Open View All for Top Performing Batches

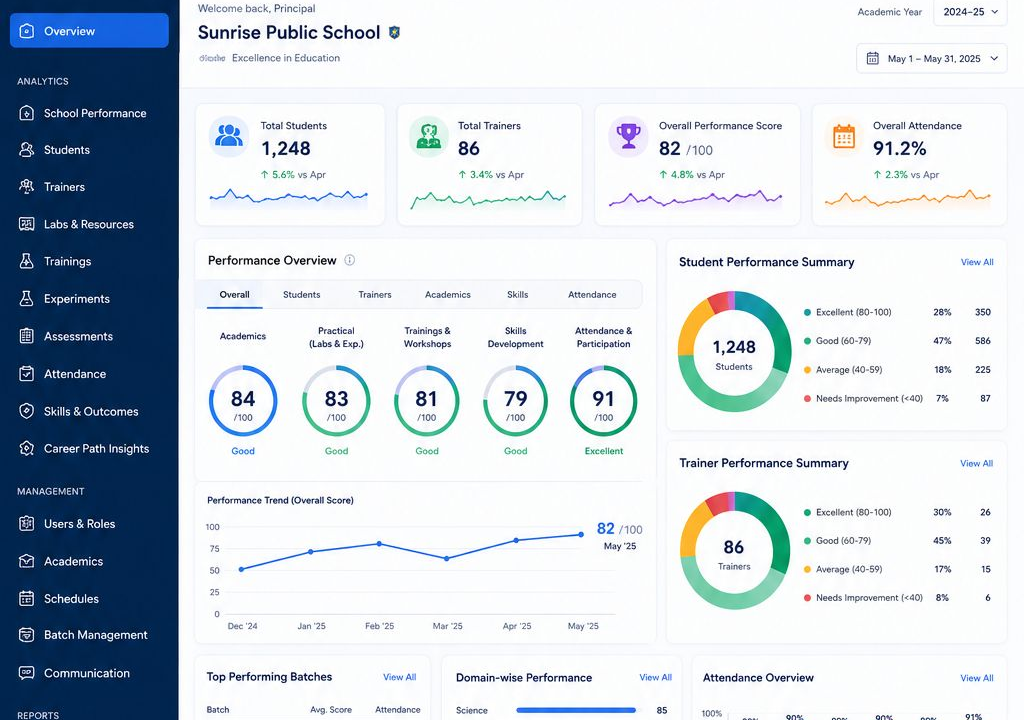399,677
